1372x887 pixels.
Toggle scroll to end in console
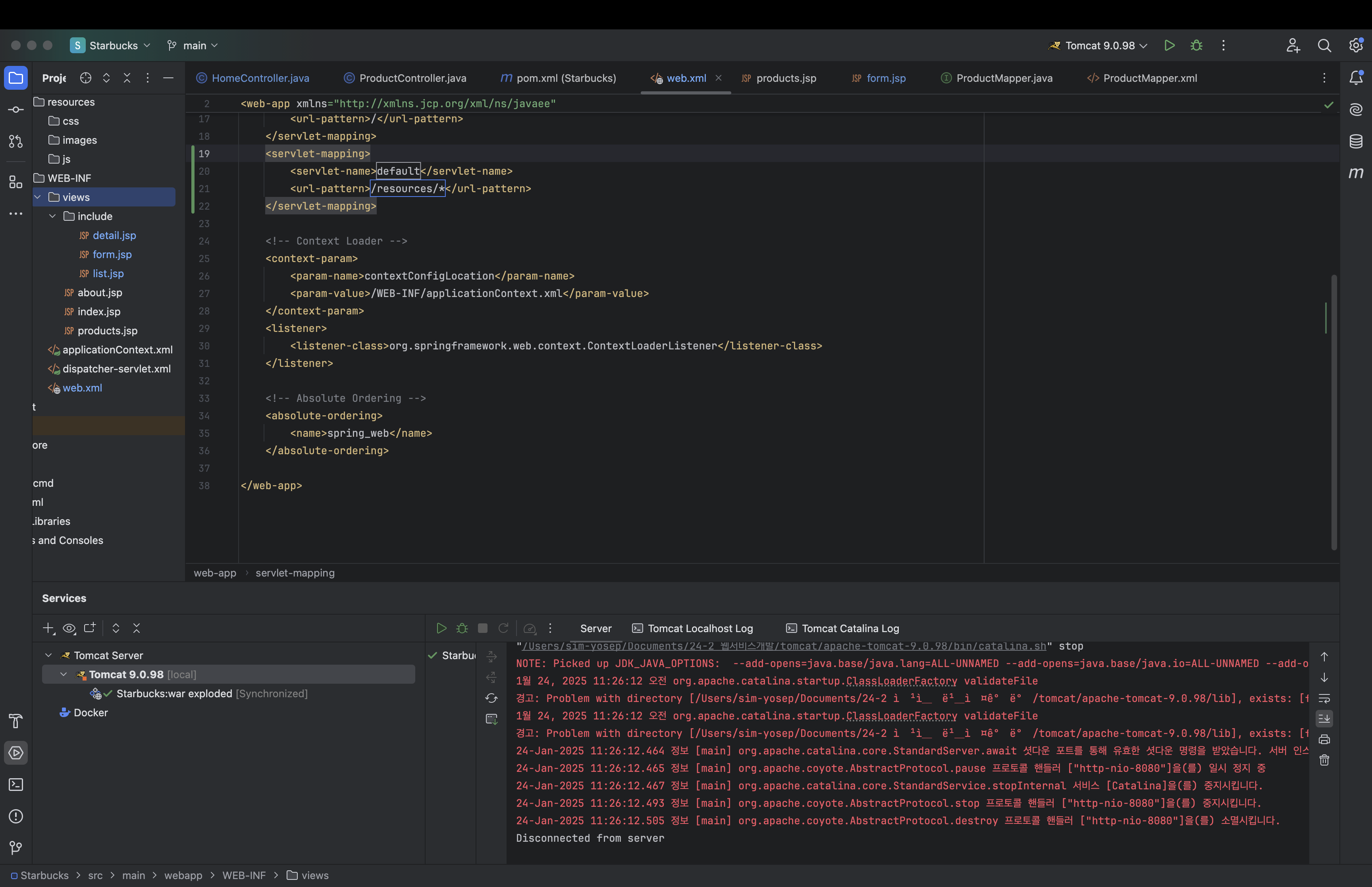[x=1324, y=718]
